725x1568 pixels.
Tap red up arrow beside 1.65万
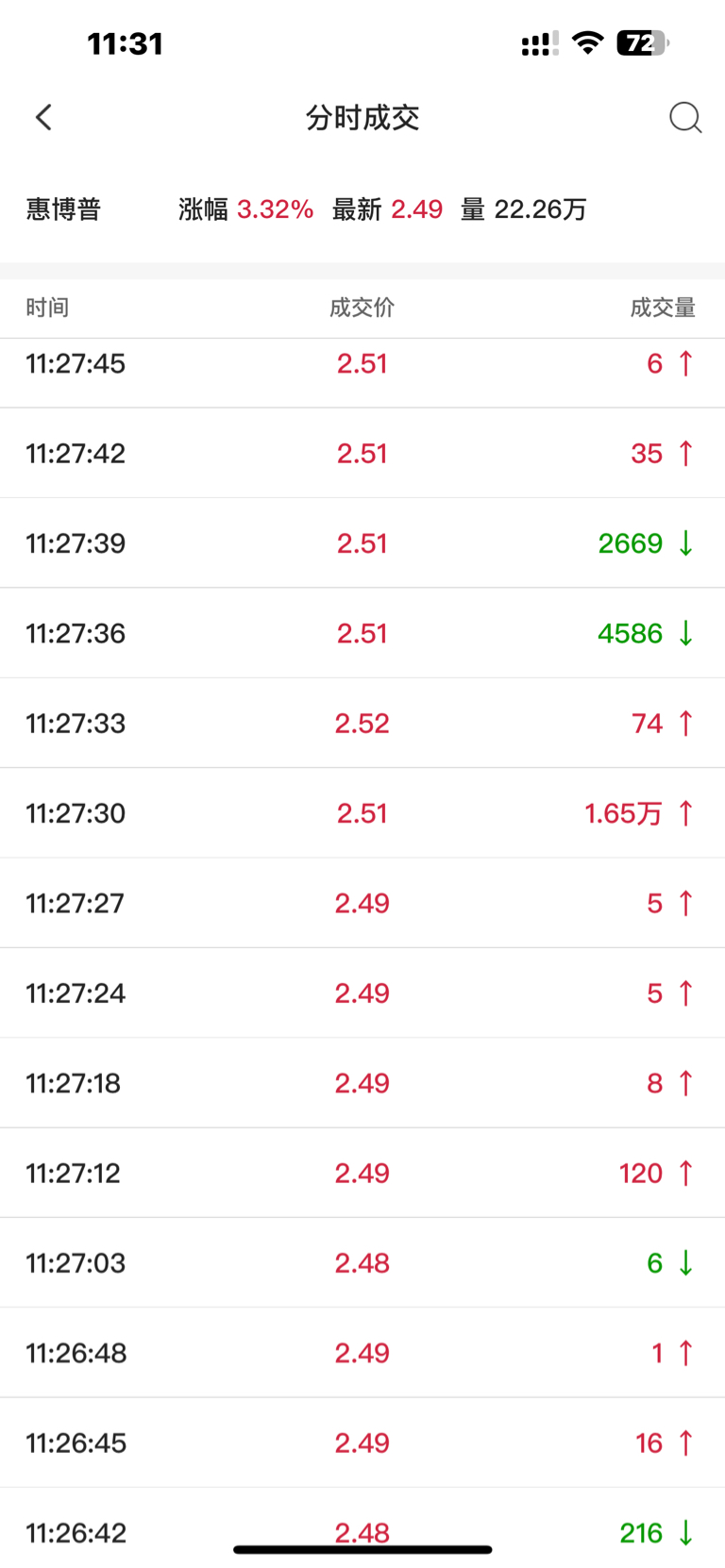(x=686, y=813)
